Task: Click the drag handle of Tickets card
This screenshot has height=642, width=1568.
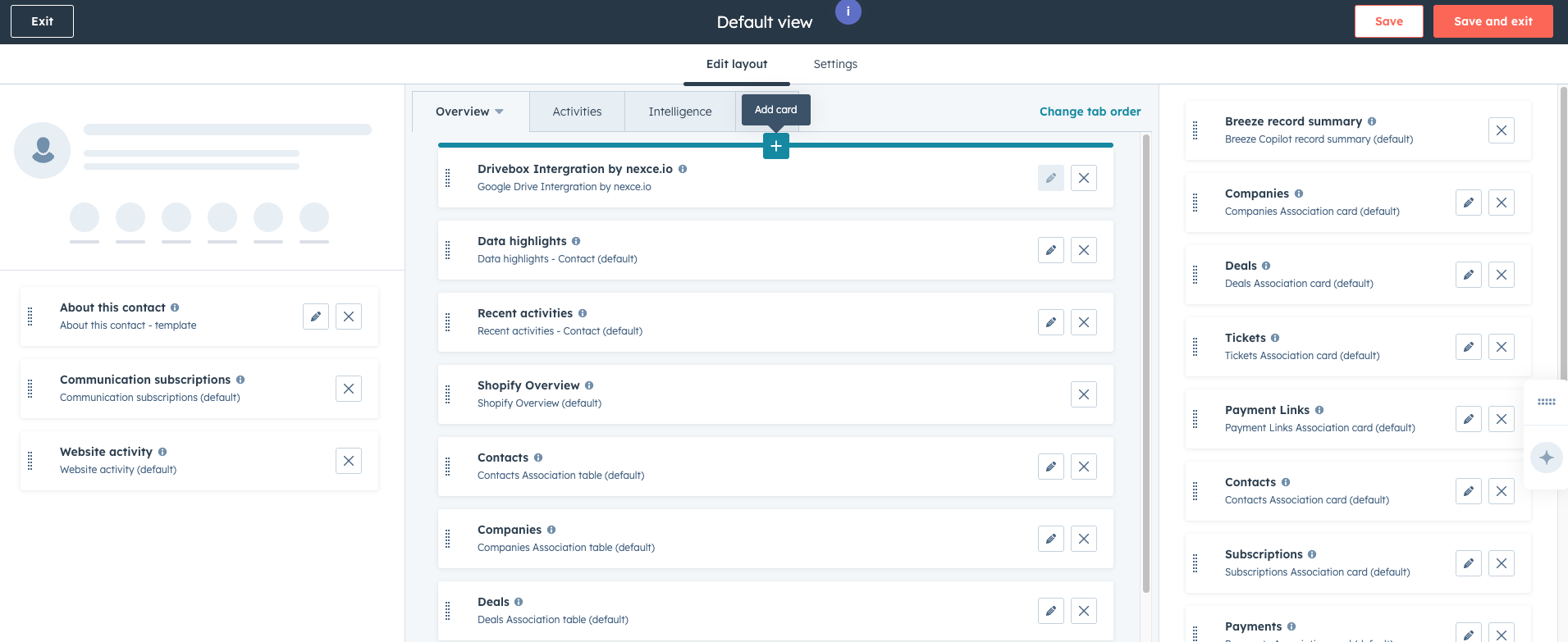Action: [1195, 347]
